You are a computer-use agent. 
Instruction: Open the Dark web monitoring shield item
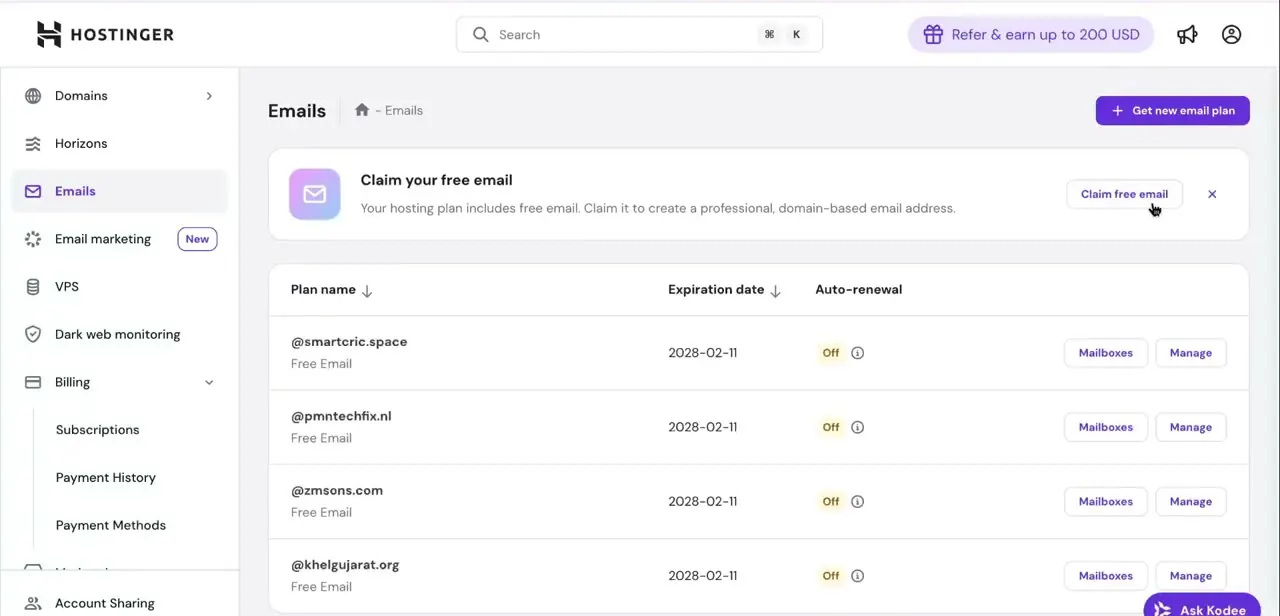119,334
